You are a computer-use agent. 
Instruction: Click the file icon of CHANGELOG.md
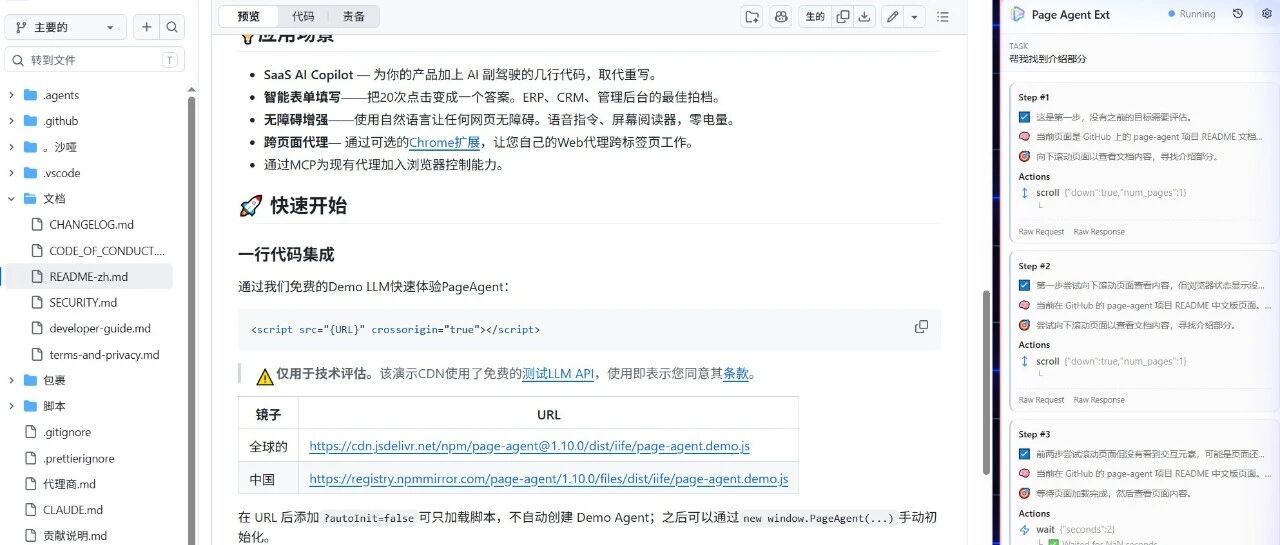[x=36, y=225]
